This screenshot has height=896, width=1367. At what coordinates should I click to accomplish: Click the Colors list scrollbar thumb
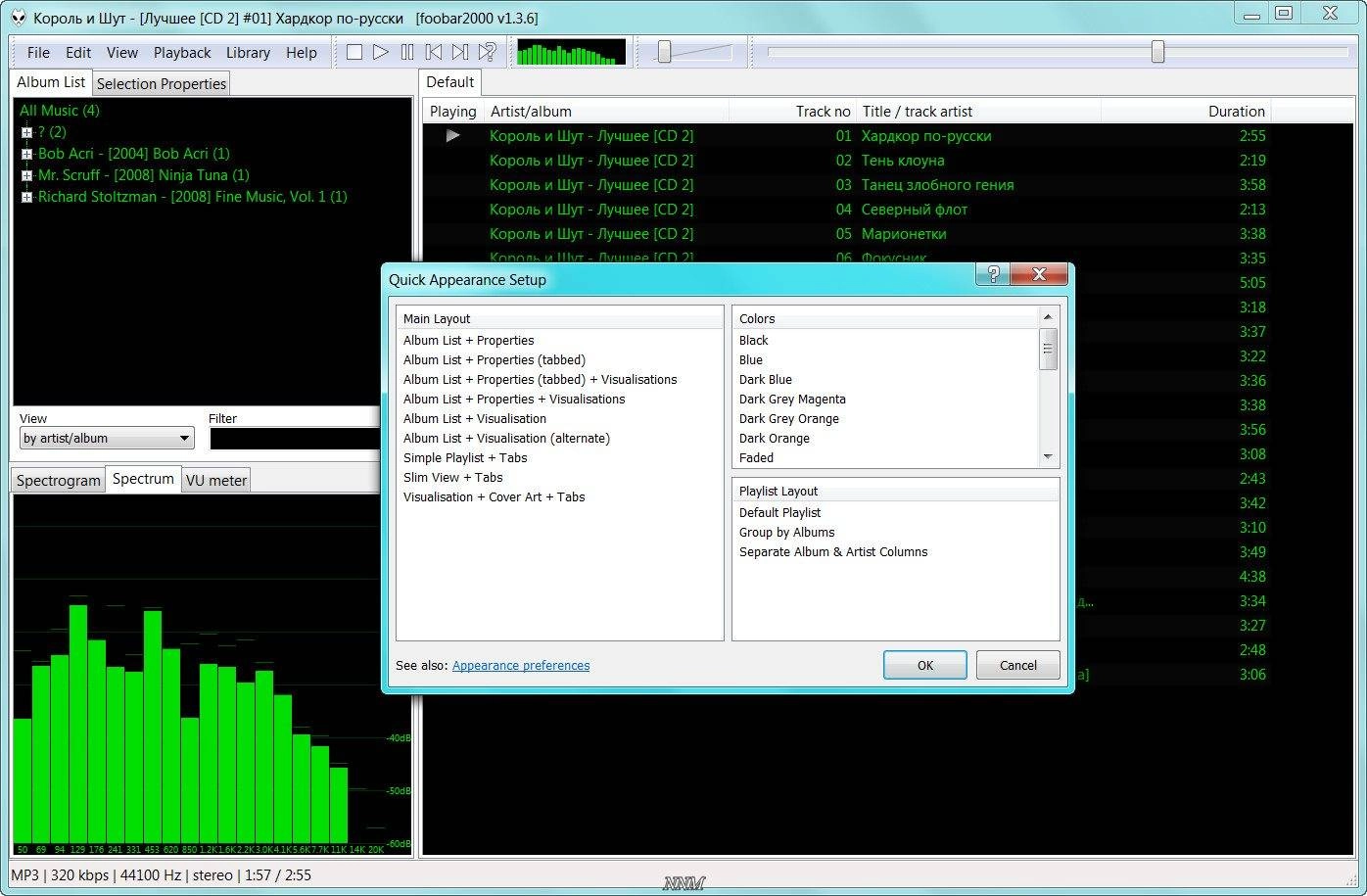[x=1048, y=350]
